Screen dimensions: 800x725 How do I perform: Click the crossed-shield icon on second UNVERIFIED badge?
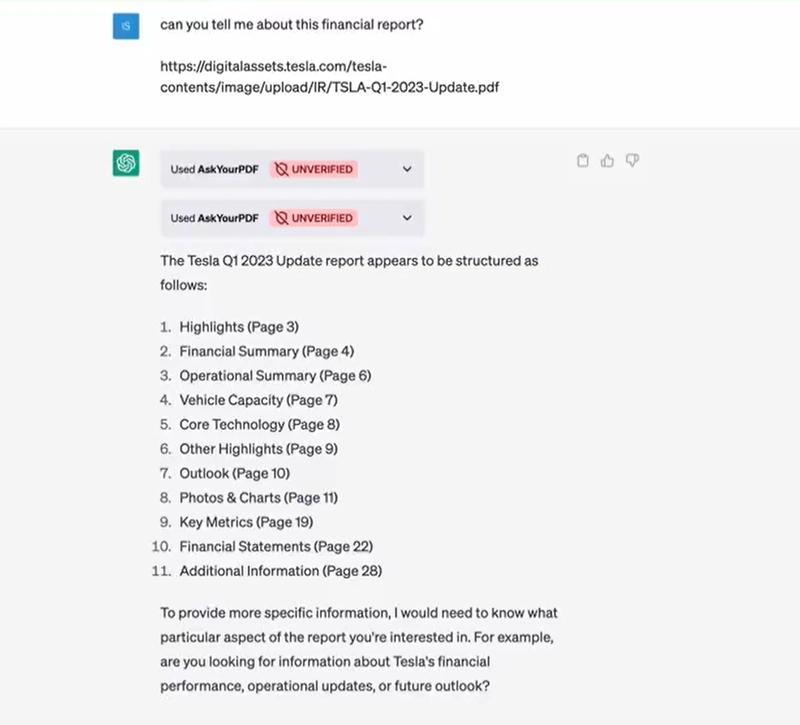click(x=280, y=218)
